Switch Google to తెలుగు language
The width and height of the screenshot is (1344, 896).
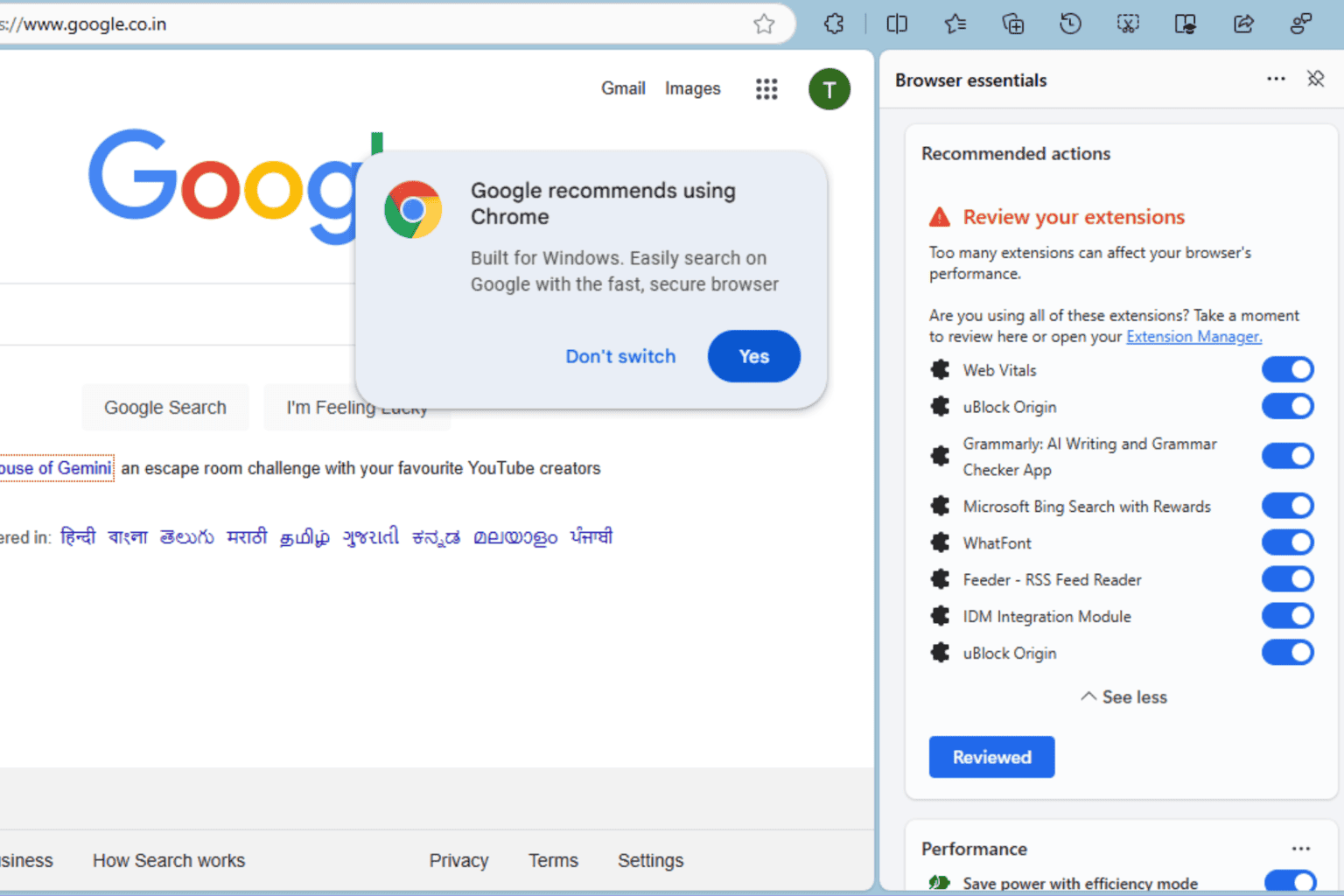[x=186, y=536]
